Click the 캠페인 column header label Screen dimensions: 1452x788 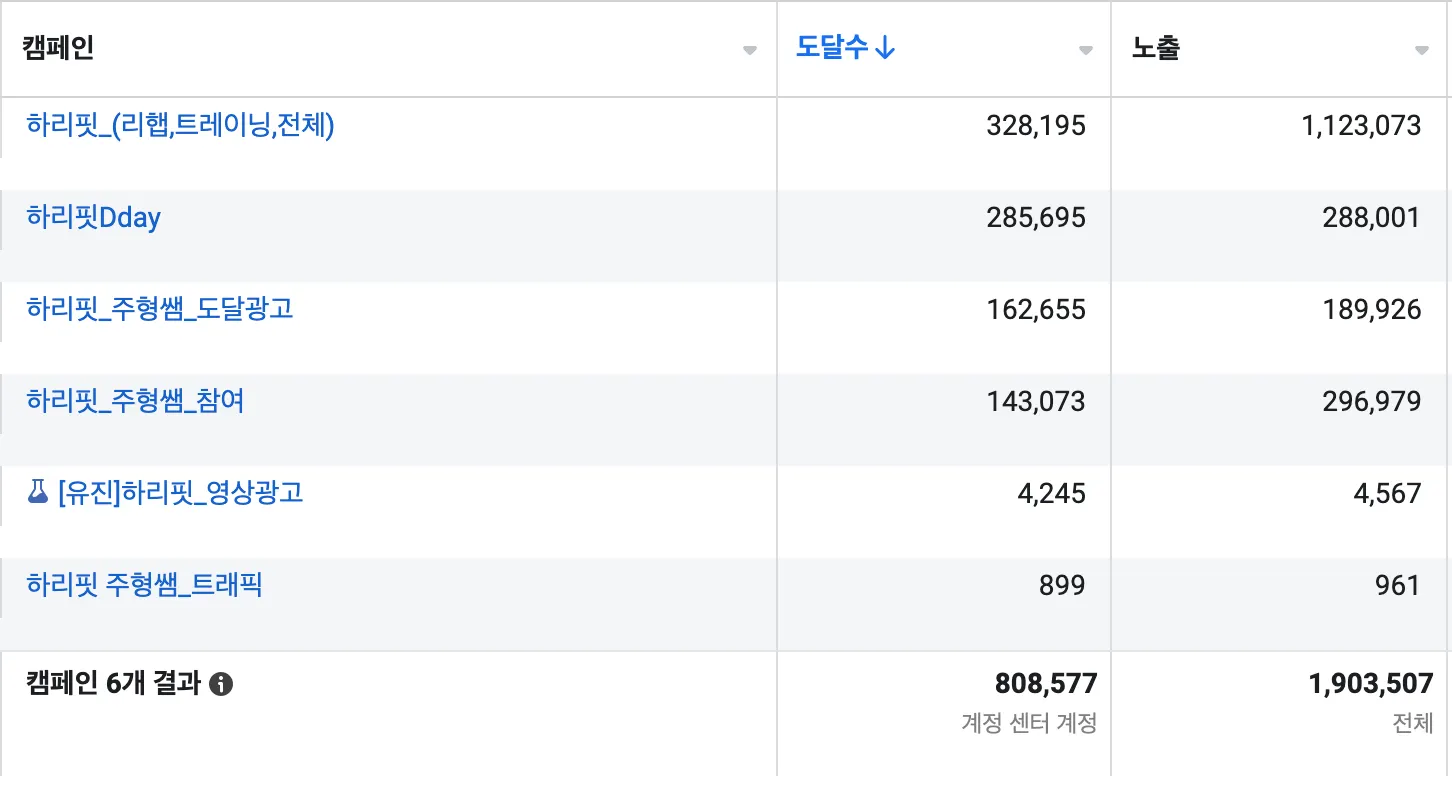(x=58, y=48)
